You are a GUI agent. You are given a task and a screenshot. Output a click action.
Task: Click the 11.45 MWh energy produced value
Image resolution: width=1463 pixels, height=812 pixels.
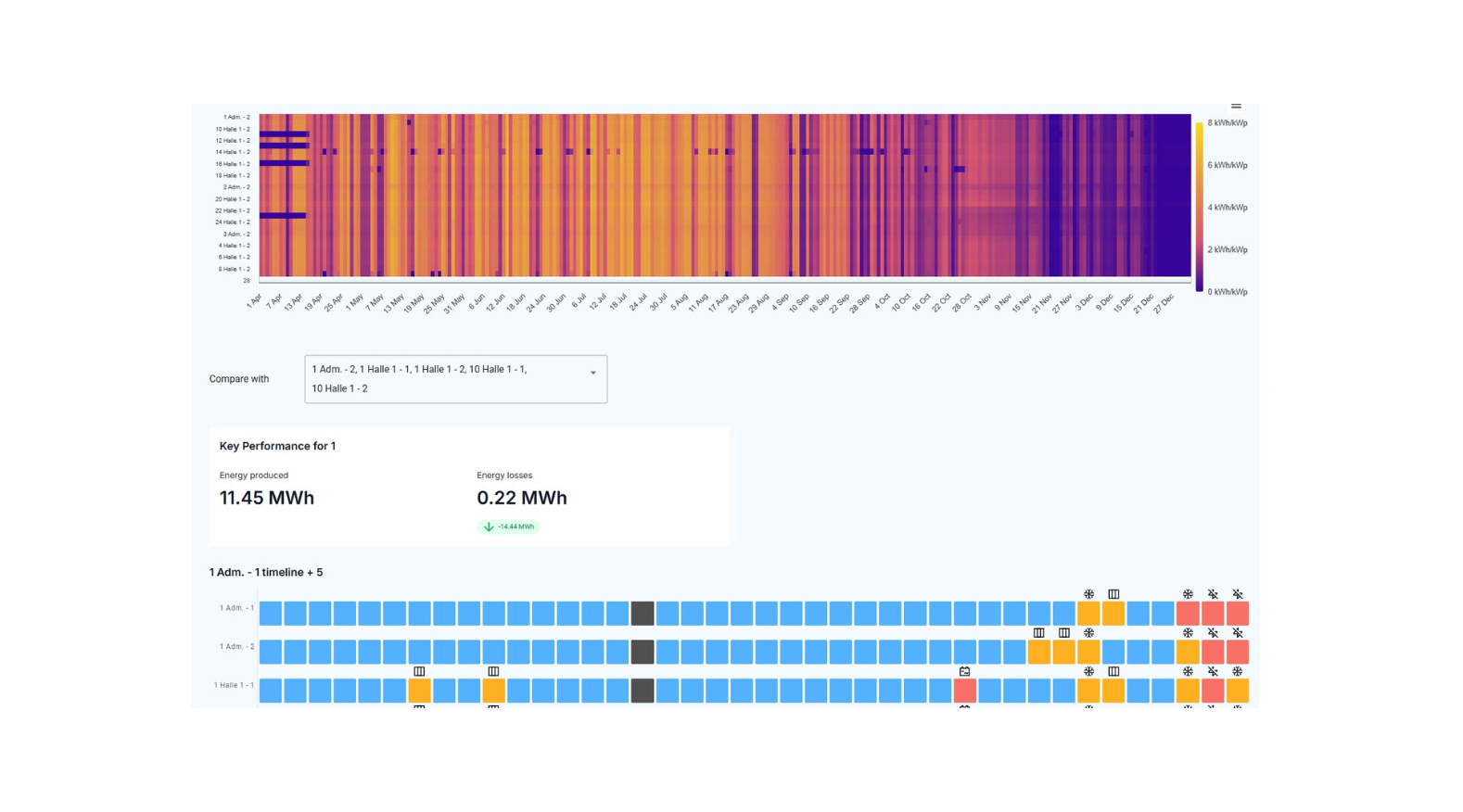coord(267,498)
